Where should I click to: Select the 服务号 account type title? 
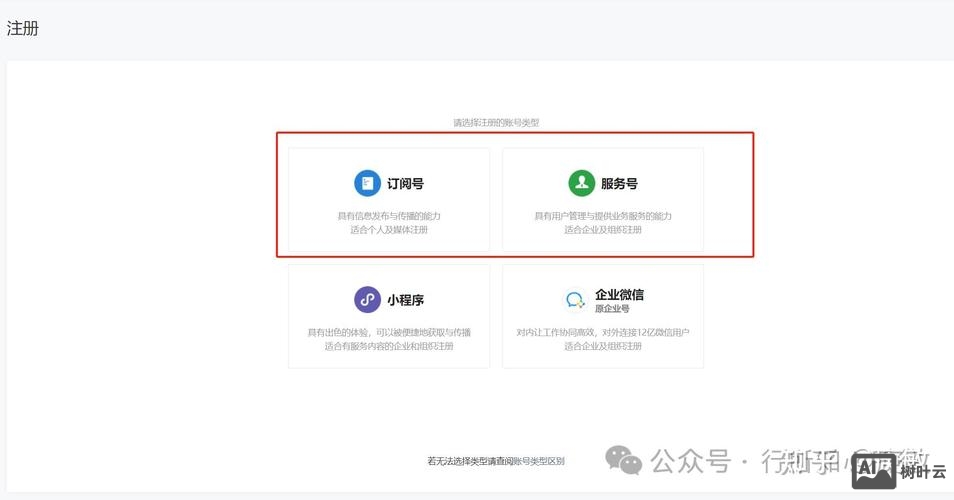pyautogui.click(x=619, y=183)
